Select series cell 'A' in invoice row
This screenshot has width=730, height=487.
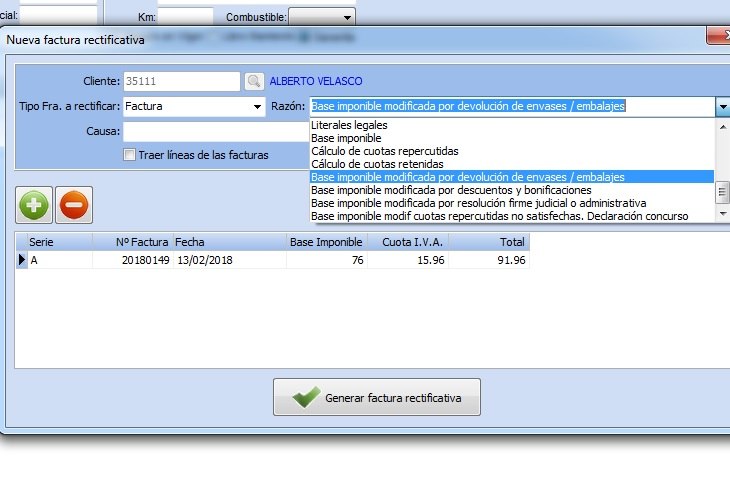(x=60, y=260)
